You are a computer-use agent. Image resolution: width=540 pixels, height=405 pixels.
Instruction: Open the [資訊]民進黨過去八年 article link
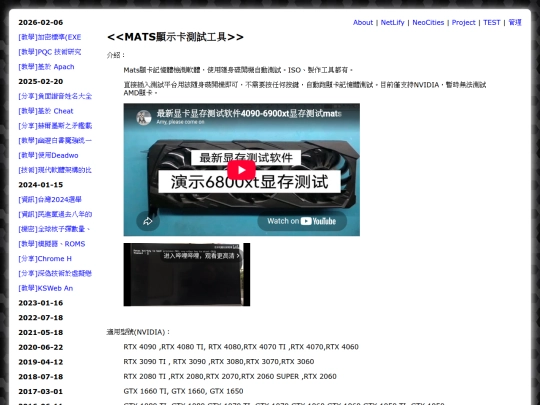click(55, 215)
